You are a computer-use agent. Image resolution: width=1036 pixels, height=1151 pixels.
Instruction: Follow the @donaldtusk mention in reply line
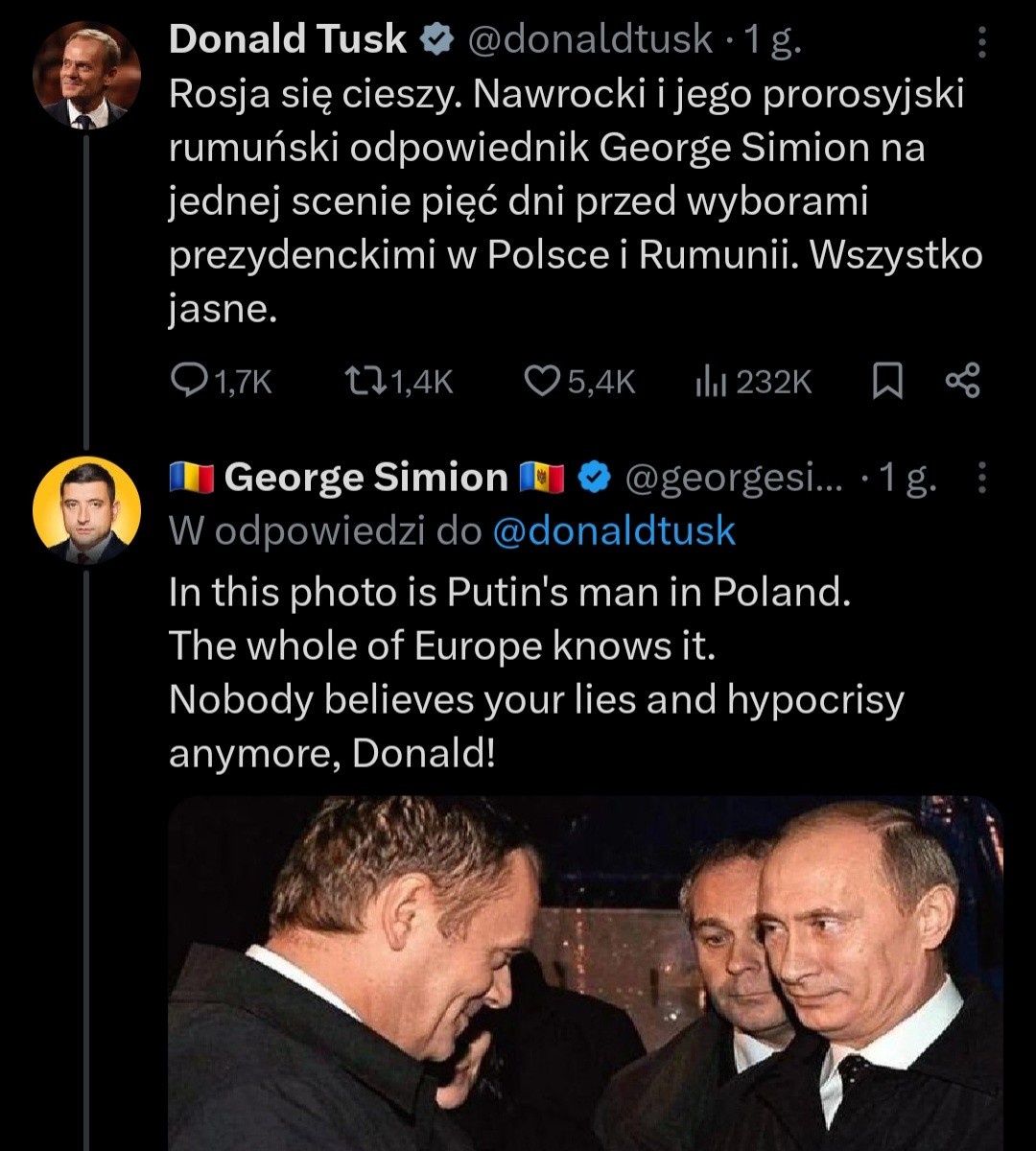pos(614,530)
